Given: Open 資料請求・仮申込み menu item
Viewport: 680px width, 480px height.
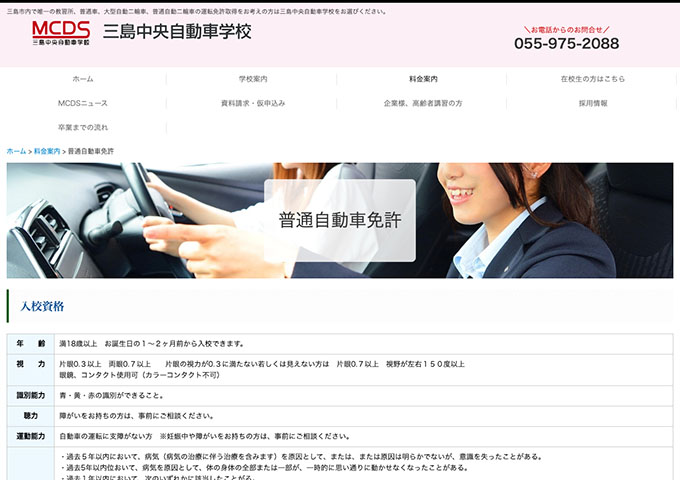Looking at the screenshot, I should click(253, 103).
